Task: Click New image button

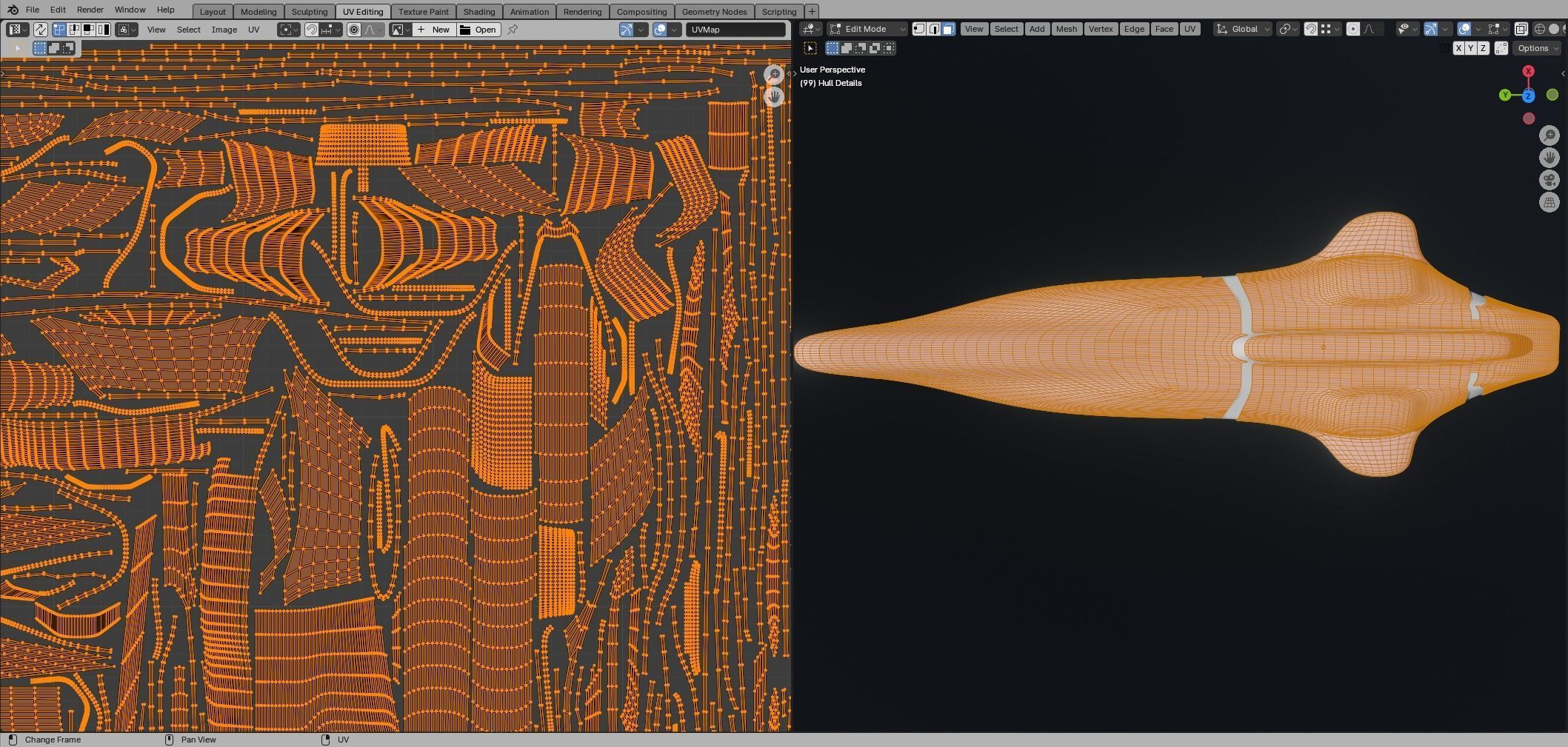Action: (433, 30)
